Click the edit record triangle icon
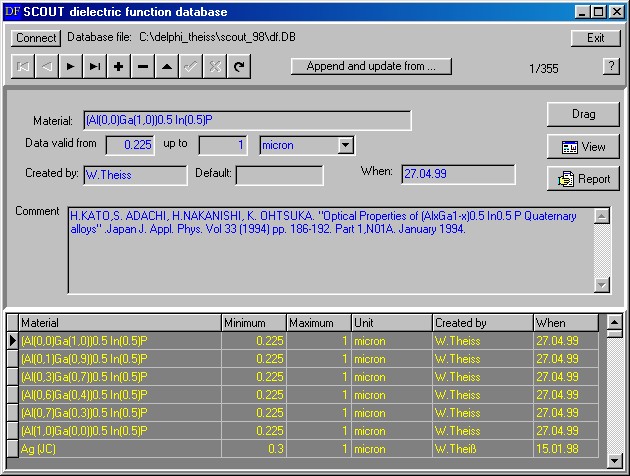The image size is (630, 476). pos(166,67)
